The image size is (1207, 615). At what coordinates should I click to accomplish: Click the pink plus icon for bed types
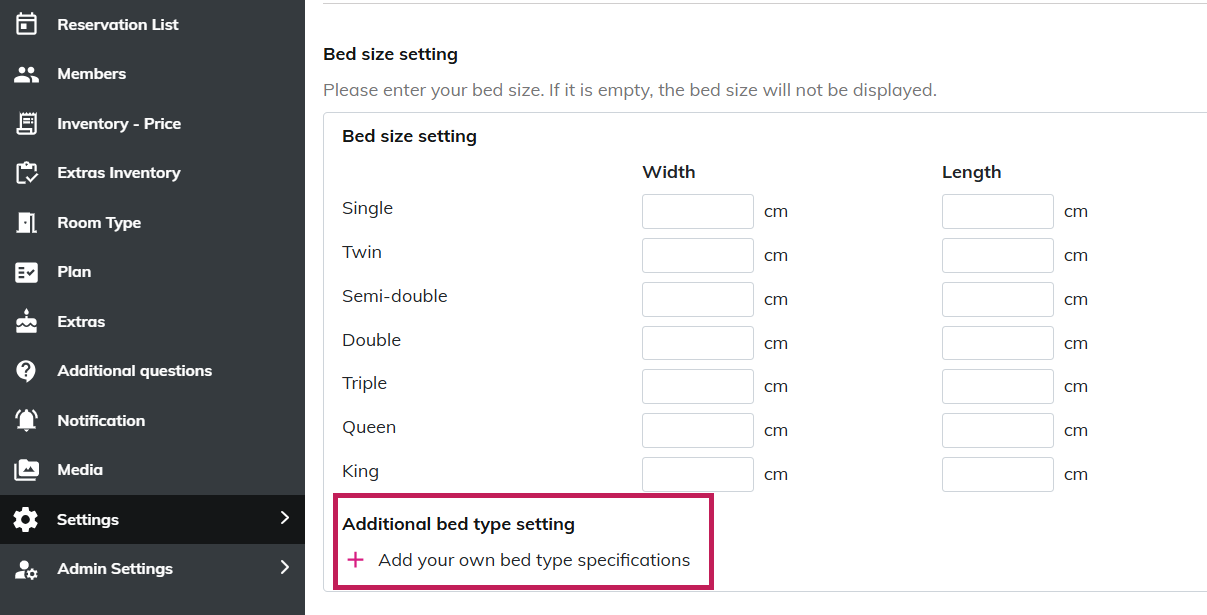(355, 560)
